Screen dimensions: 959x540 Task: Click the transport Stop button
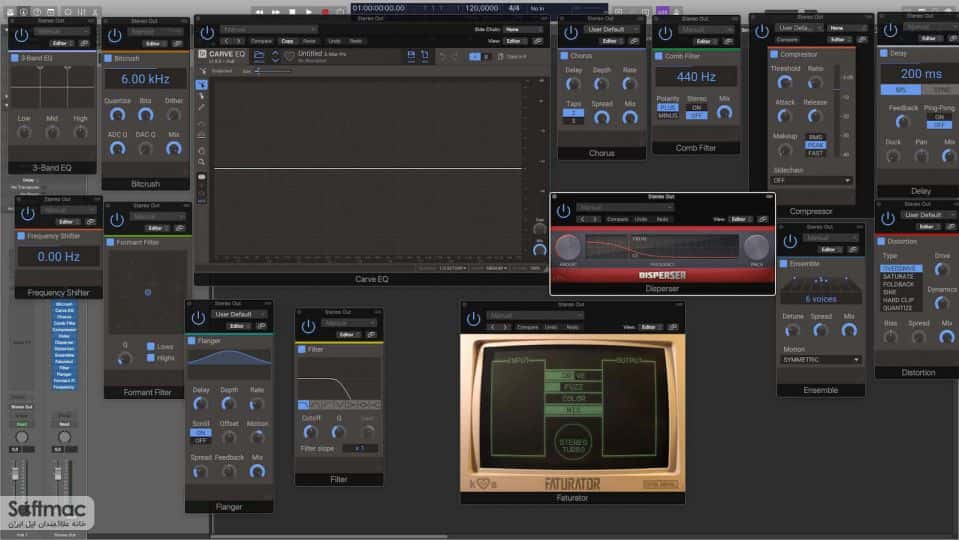292,11
